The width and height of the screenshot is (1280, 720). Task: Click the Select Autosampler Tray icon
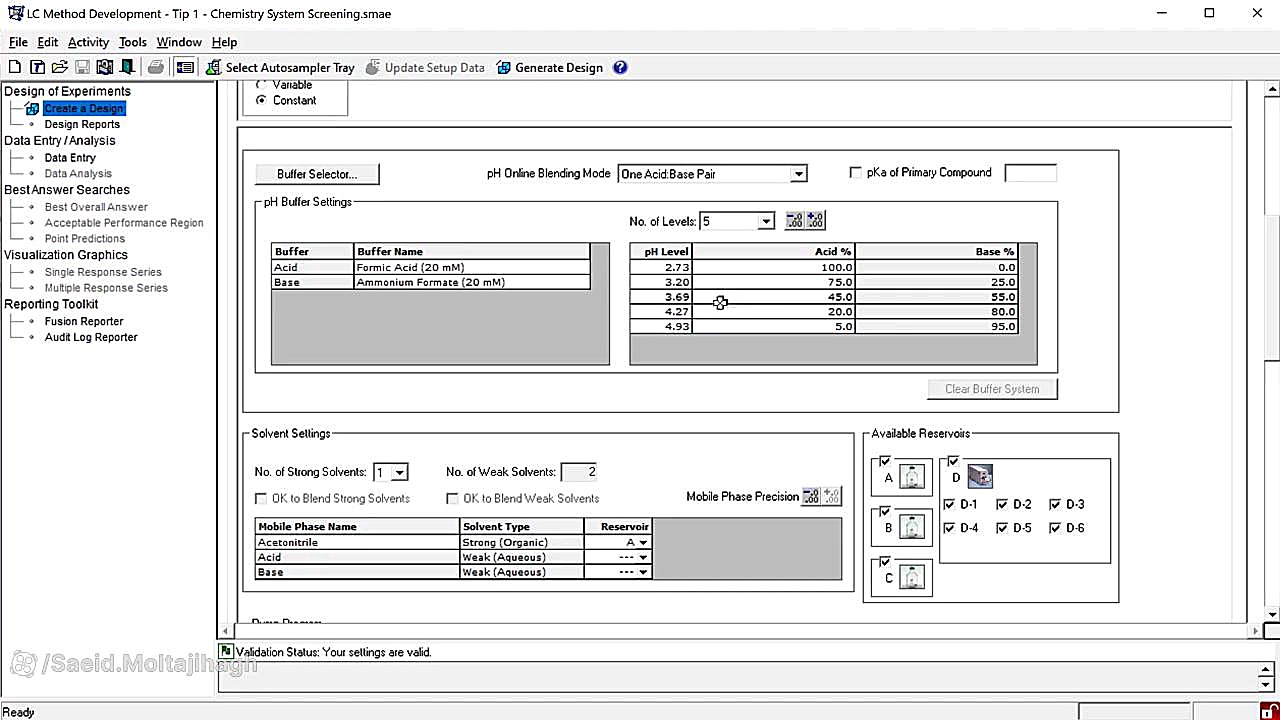pos(214,68)
